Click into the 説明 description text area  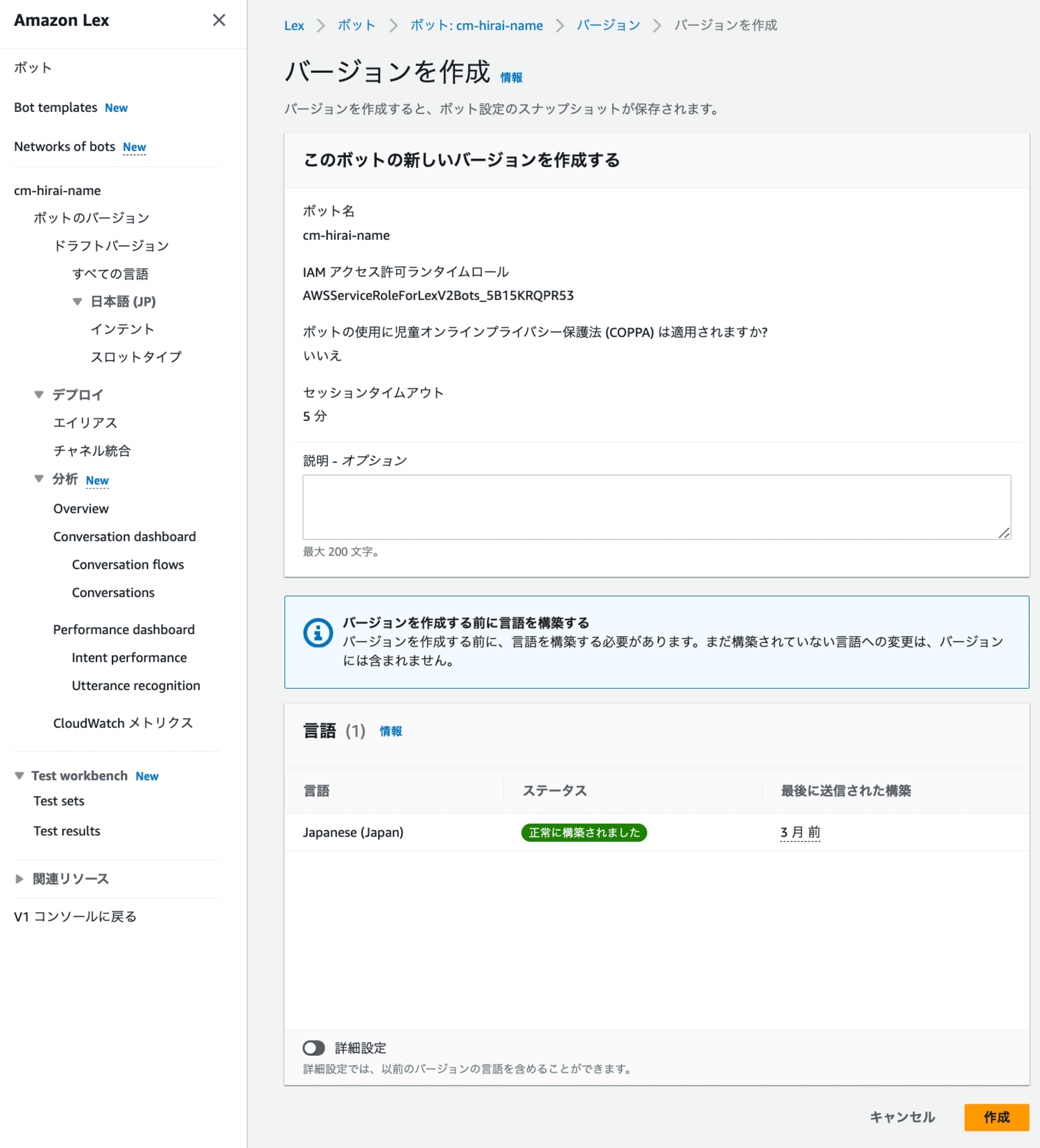pos(657,507)
